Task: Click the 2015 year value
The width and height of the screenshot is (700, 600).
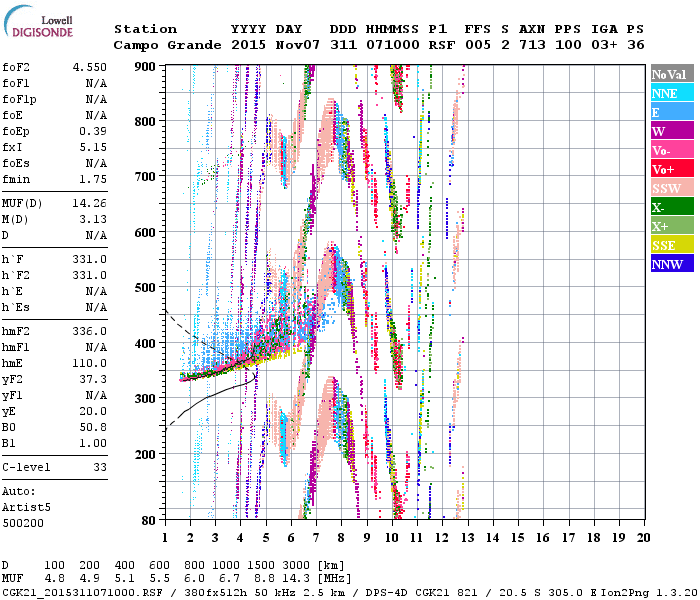Action: point(249,45)
